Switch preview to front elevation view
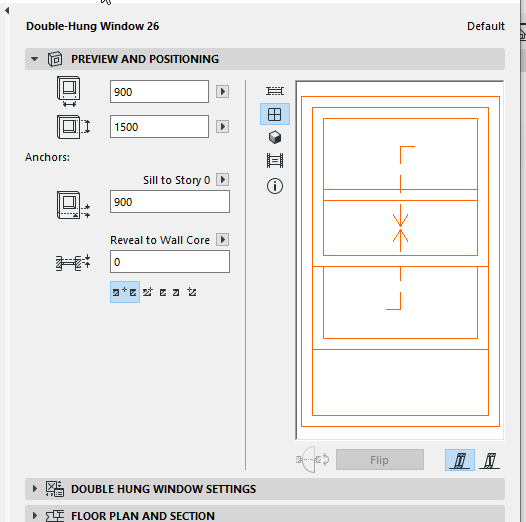 [275, 114]
